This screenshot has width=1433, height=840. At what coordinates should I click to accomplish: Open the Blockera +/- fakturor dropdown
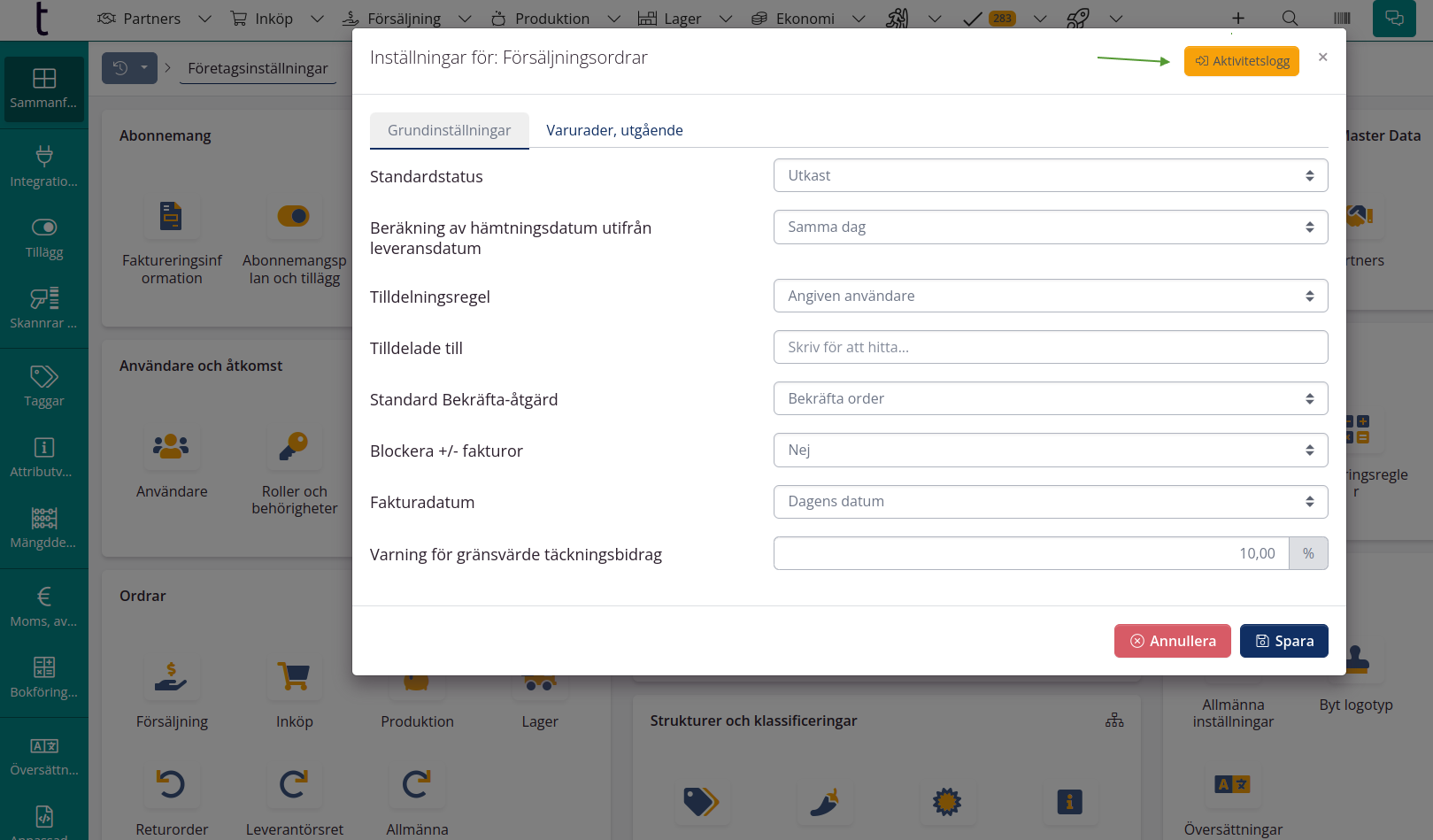pyautogui.click(x=1050, y=450)
